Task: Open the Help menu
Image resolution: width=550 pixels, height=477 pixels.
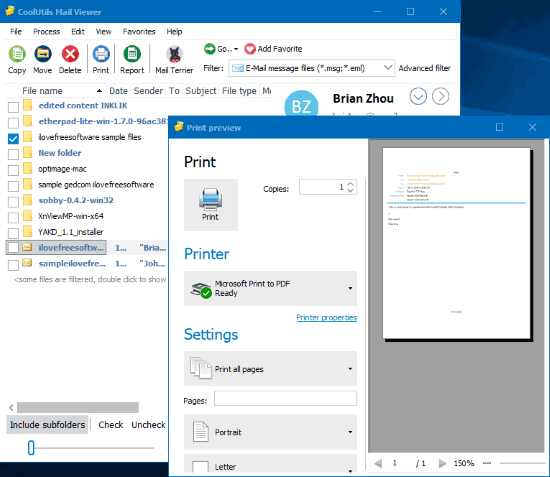Action: click(x=174, y=32)
